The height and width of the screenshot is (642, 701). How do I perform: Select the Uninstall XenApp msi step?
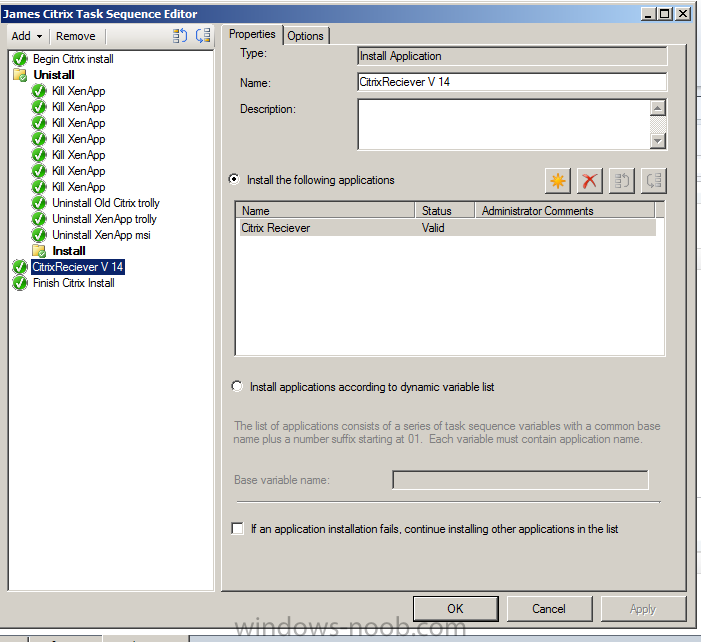[101, 235]
